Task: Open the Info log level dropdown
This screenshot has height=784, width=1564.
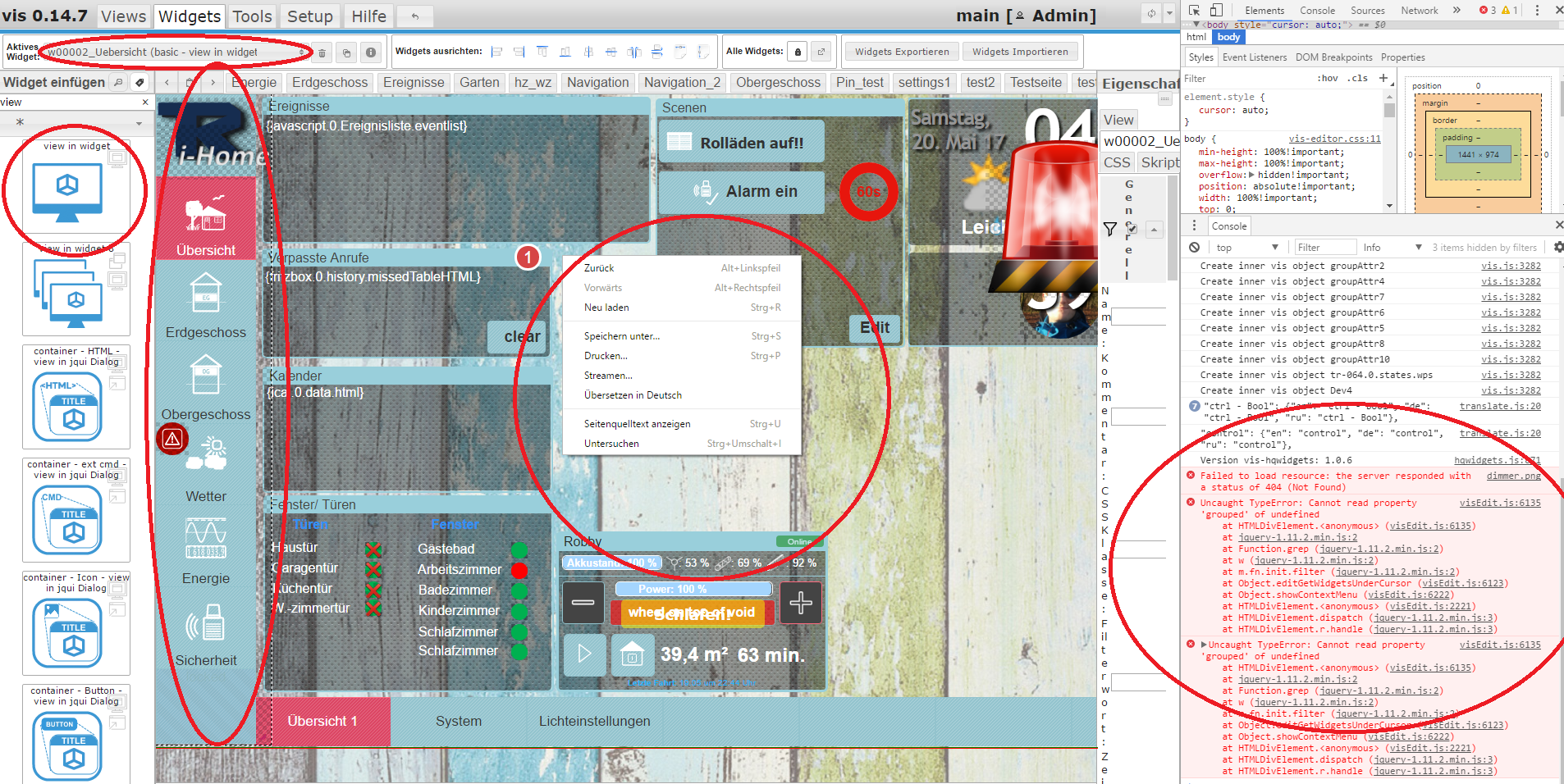Action: point(1392,248)
